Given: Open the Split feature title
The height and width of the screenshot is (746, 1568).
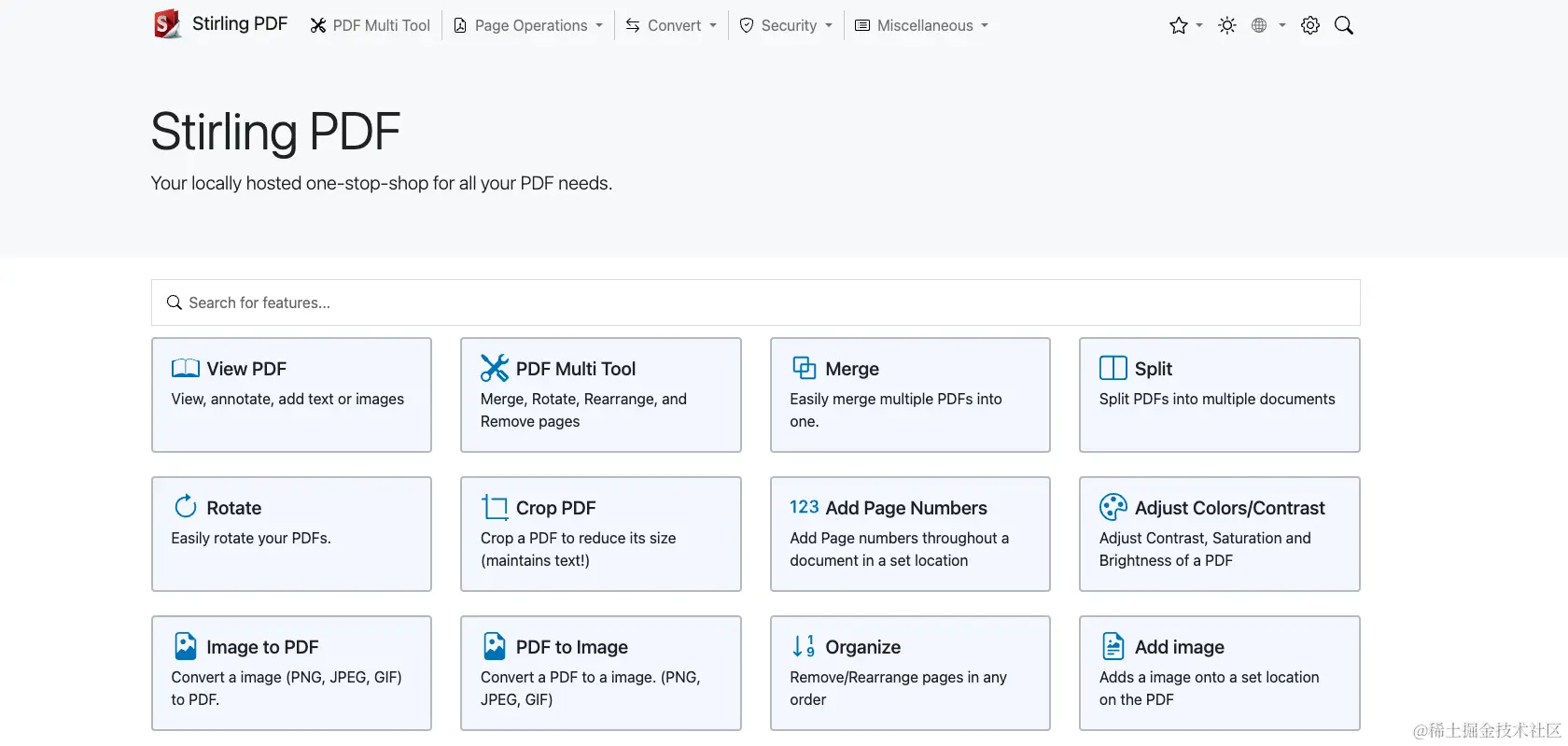Looking at the screenshot, I should tap(1154, 369).
